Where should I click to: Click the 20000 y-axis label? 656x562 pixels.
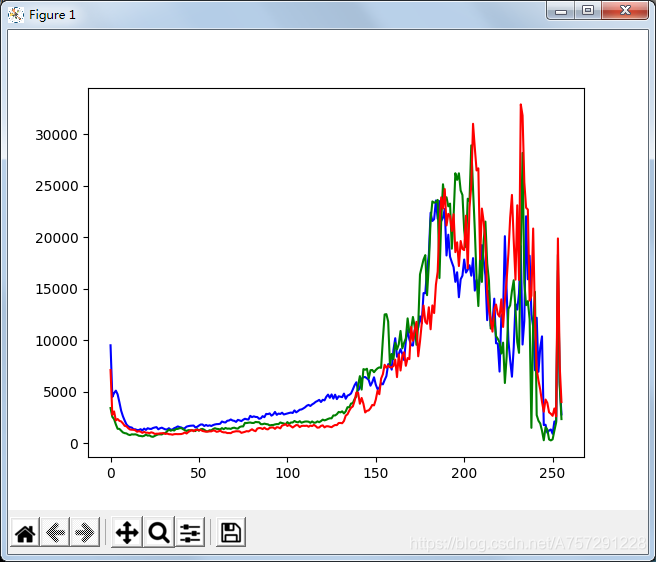[56, 238]
